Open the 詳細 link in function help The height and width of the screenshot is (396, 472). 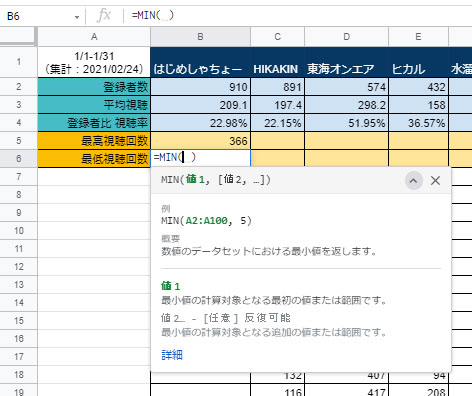(x=172, y=355)
